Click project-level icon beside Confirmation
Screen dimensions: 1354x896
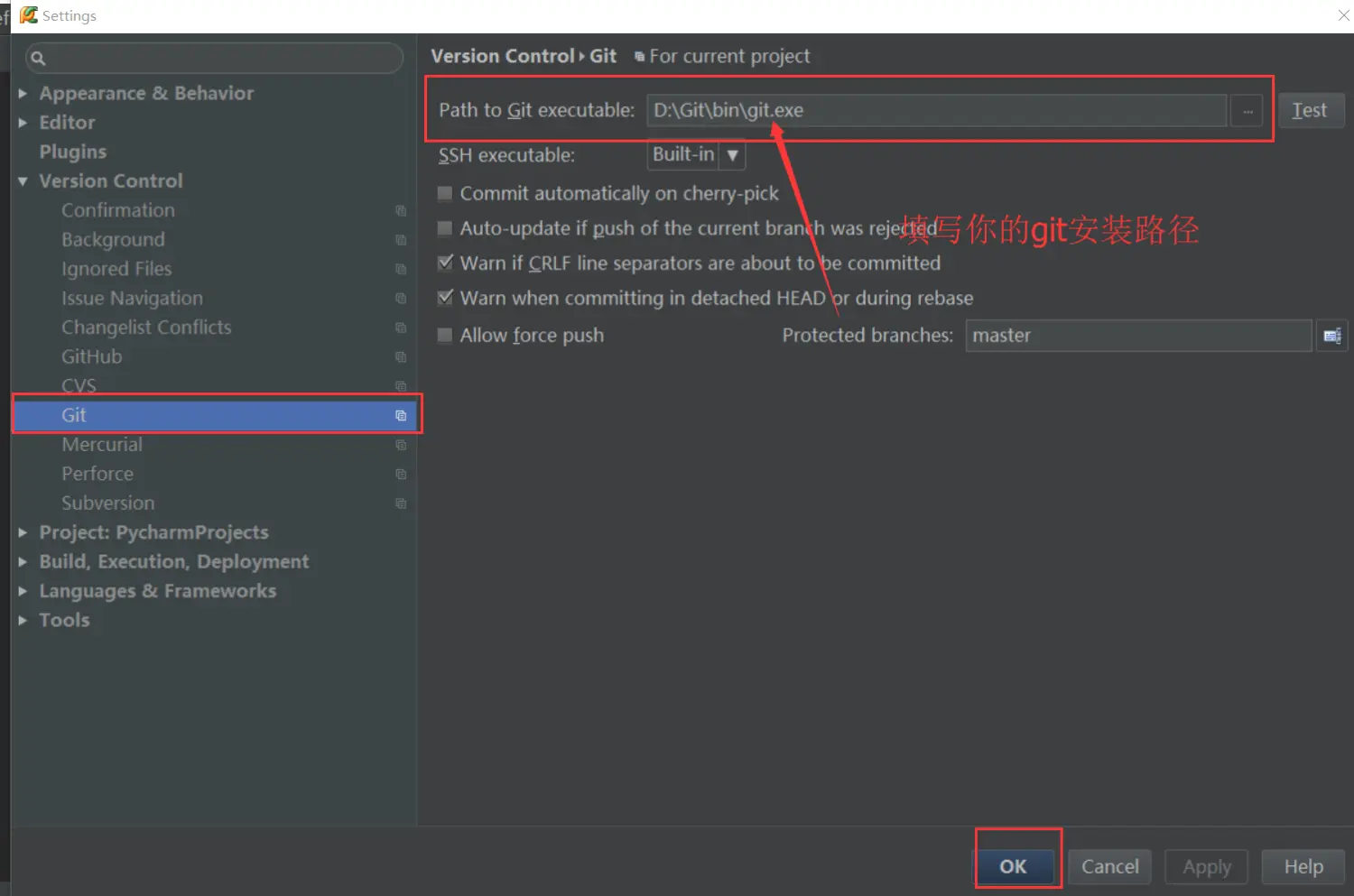coord(401,210)
